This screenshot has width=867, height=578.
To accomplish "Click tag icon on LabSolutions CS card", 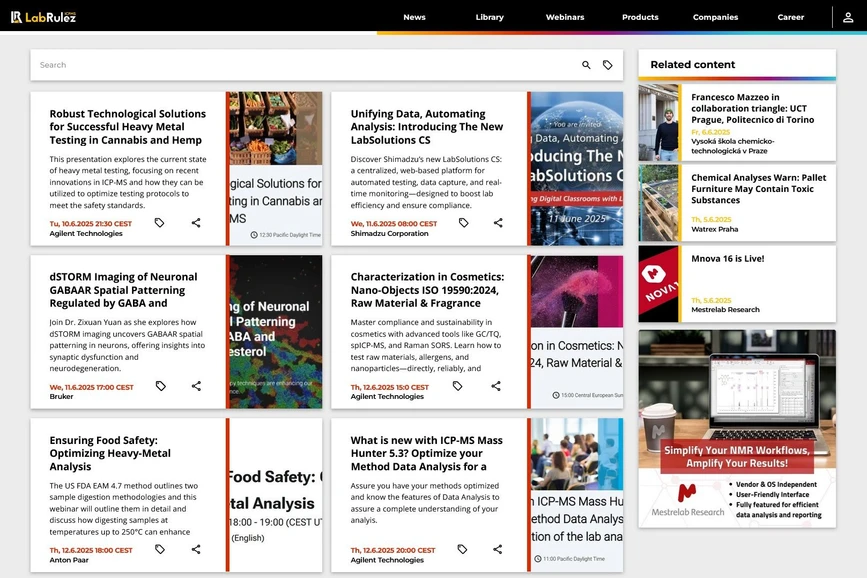I will [463, 222].
